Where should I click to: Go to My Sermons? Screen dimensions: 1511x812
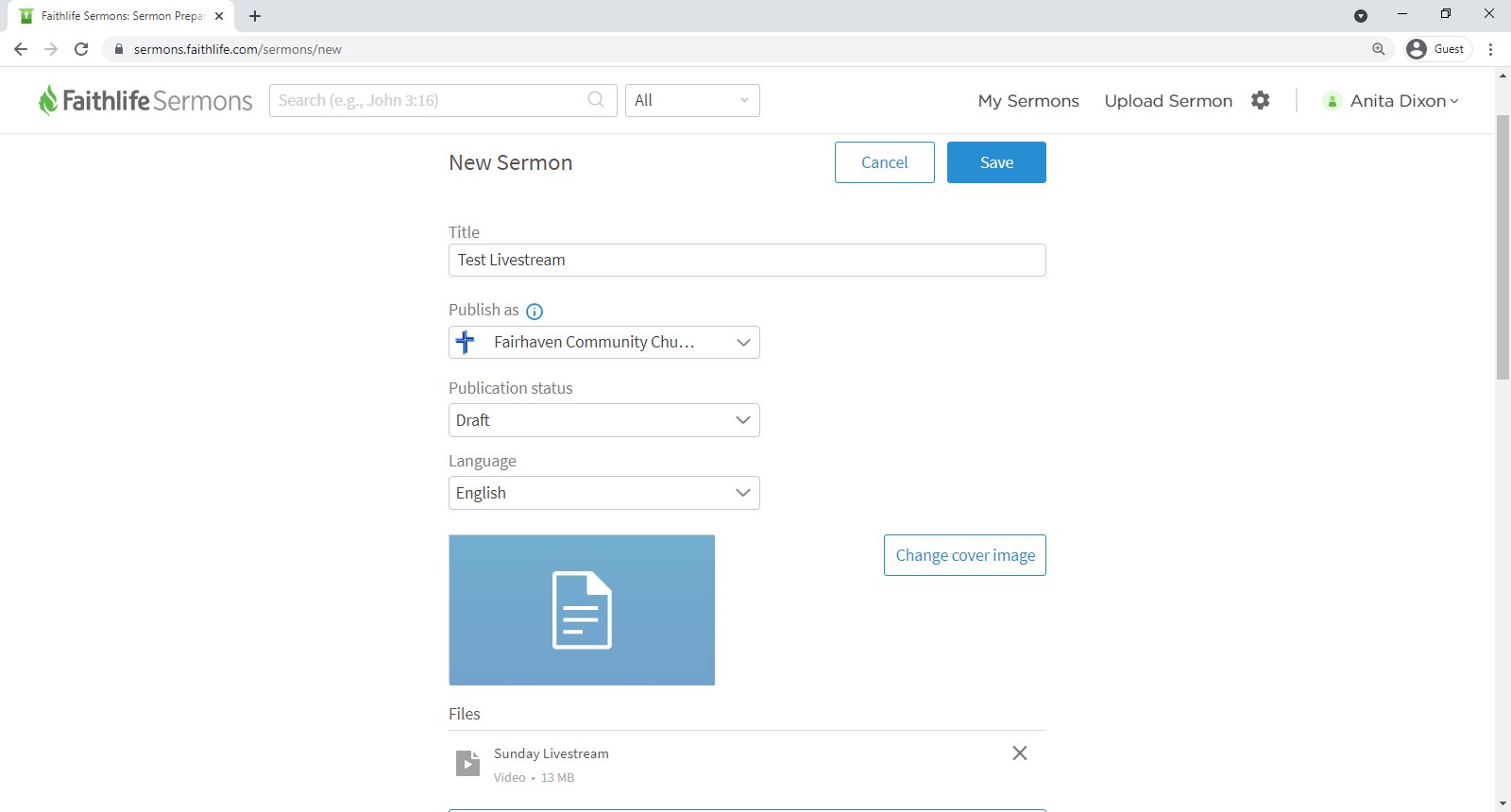point(1028,101)
